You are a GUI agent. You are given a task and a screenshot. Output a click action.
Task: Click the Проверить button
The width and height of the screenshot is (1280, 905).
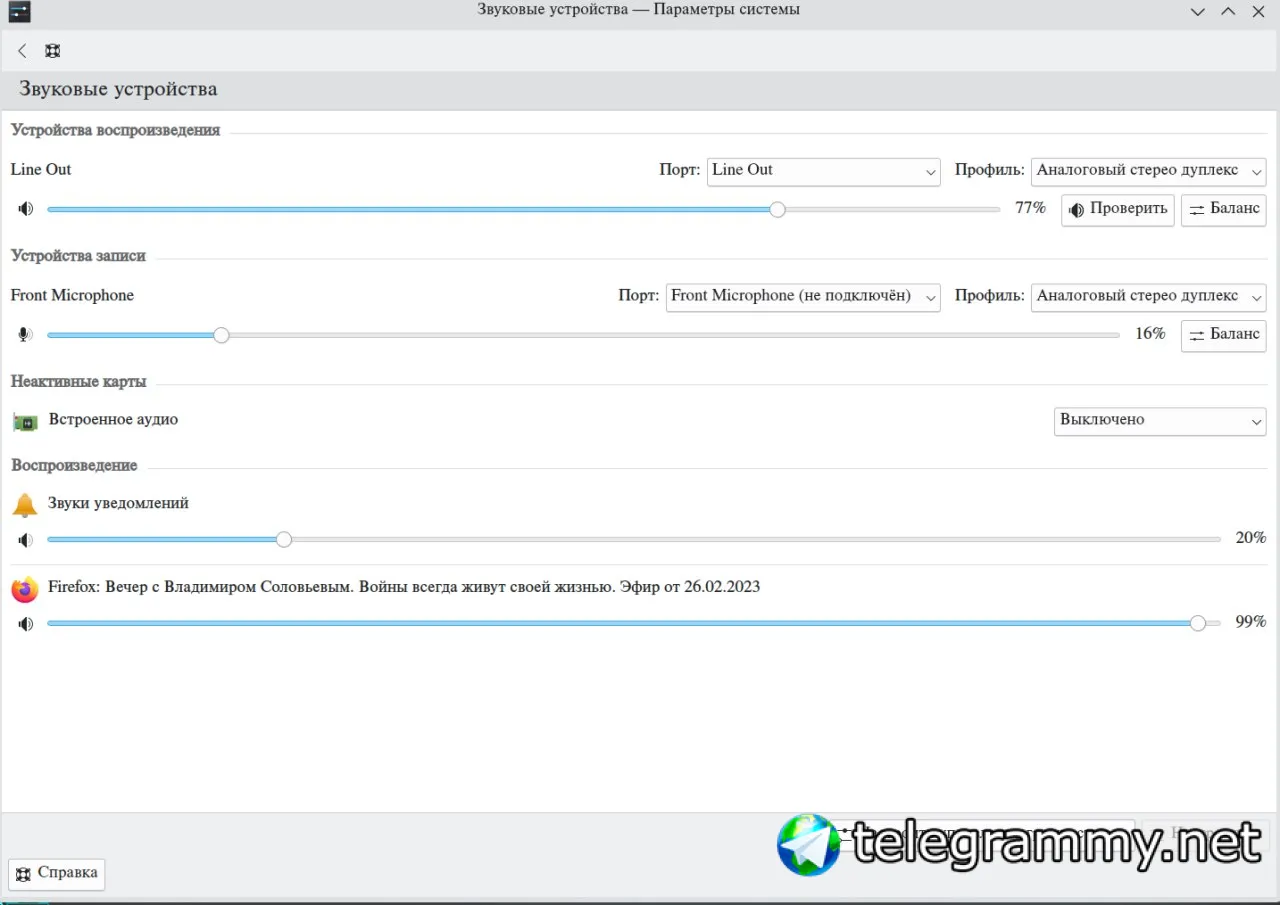[x=1118, y=210]
